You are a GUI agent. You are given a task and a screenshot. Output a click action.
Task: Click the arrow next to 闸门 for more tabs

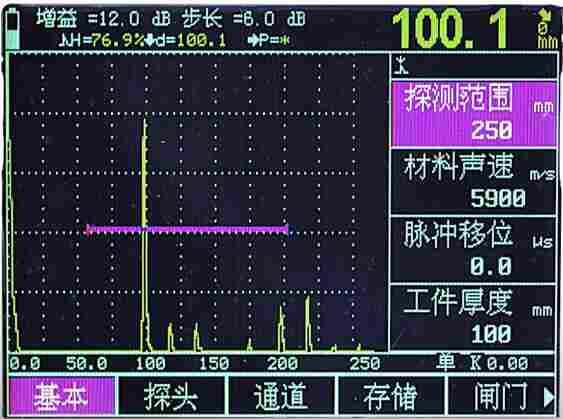[x=549, y=396]
